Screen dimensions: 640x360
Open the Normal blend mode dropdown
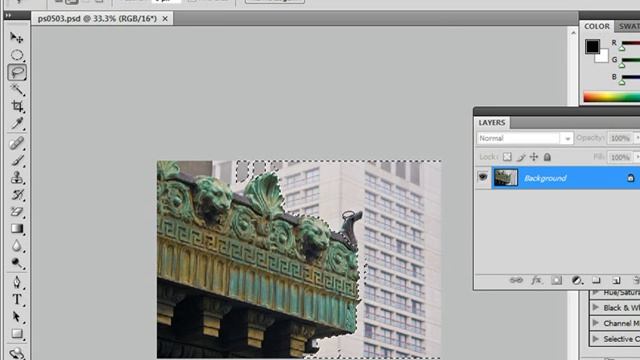click(524, 138)
